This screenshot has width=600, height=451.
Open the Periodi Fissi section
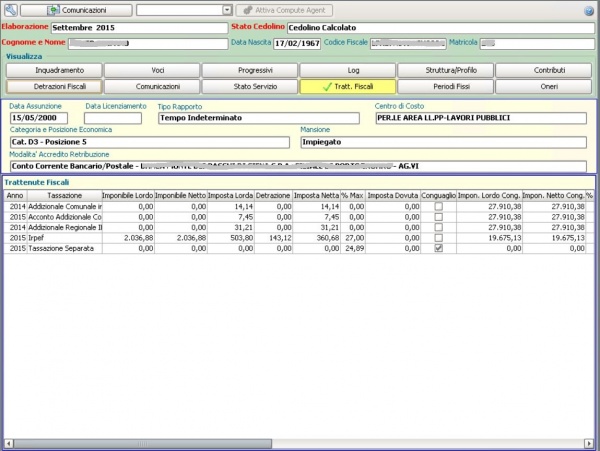click(445, 87)
